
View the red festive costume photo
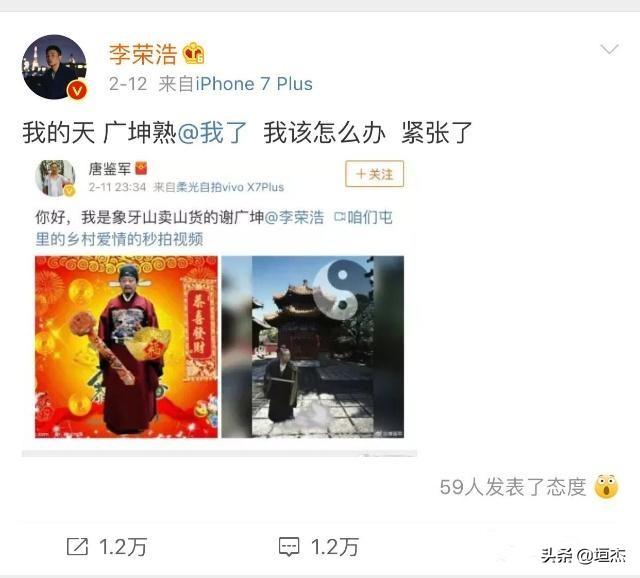click(126, 347)
